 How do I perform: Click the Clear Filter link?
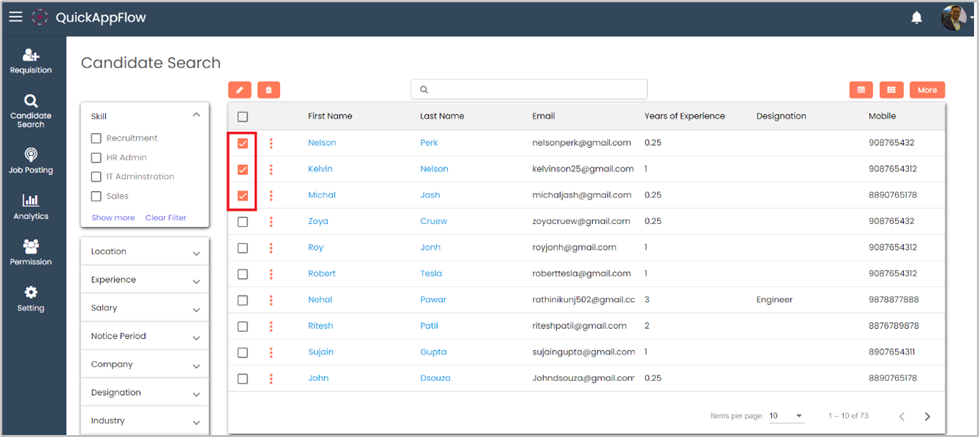(165, 217)
